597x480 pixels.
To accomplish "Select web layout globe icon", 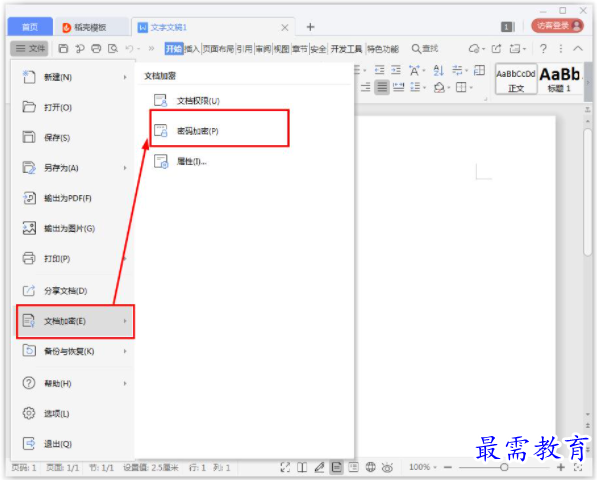I will click(x=370, y=467).
